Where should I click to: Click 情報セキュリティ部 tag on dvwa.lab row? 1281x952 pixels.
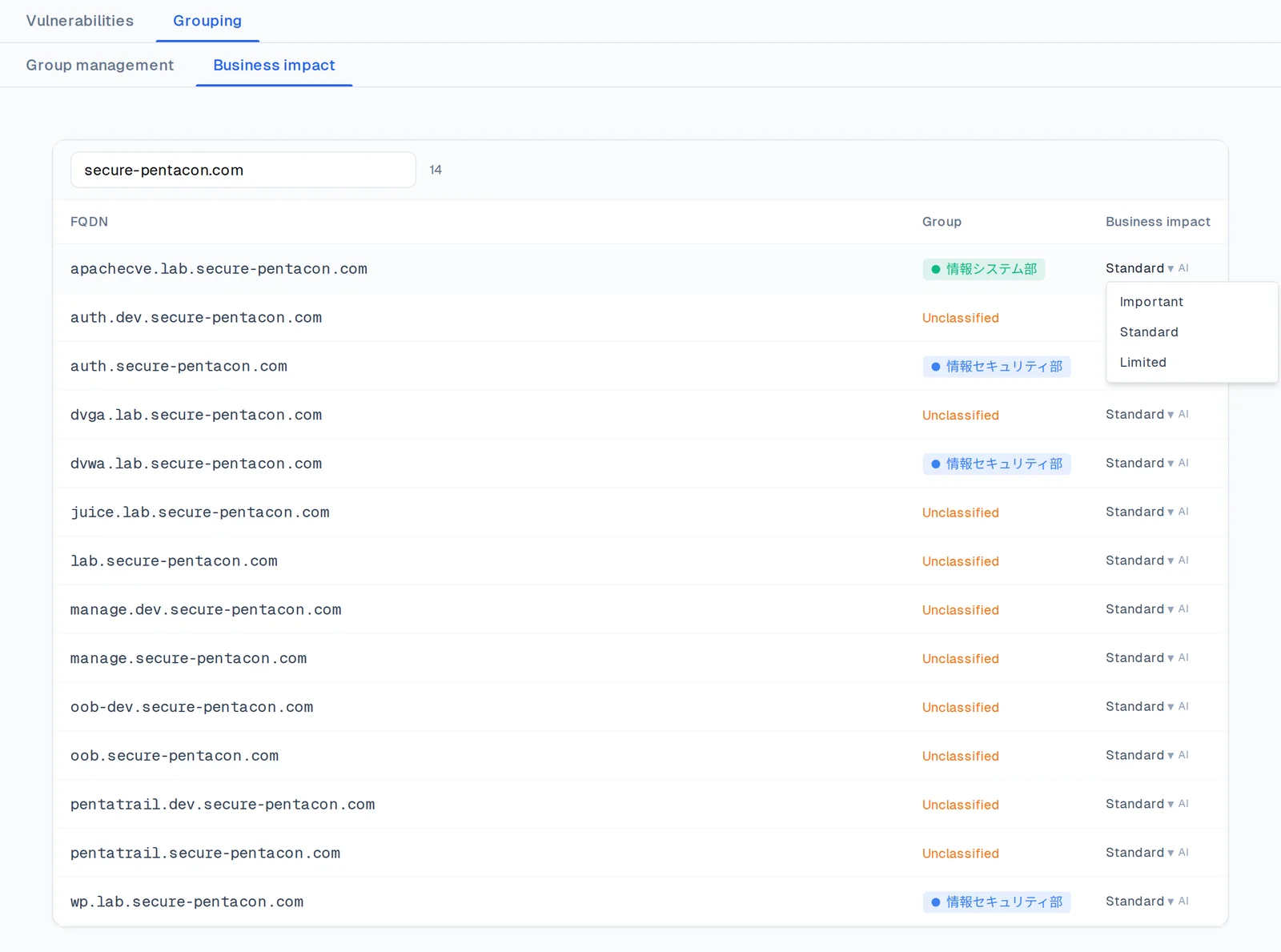coord(997,464)
